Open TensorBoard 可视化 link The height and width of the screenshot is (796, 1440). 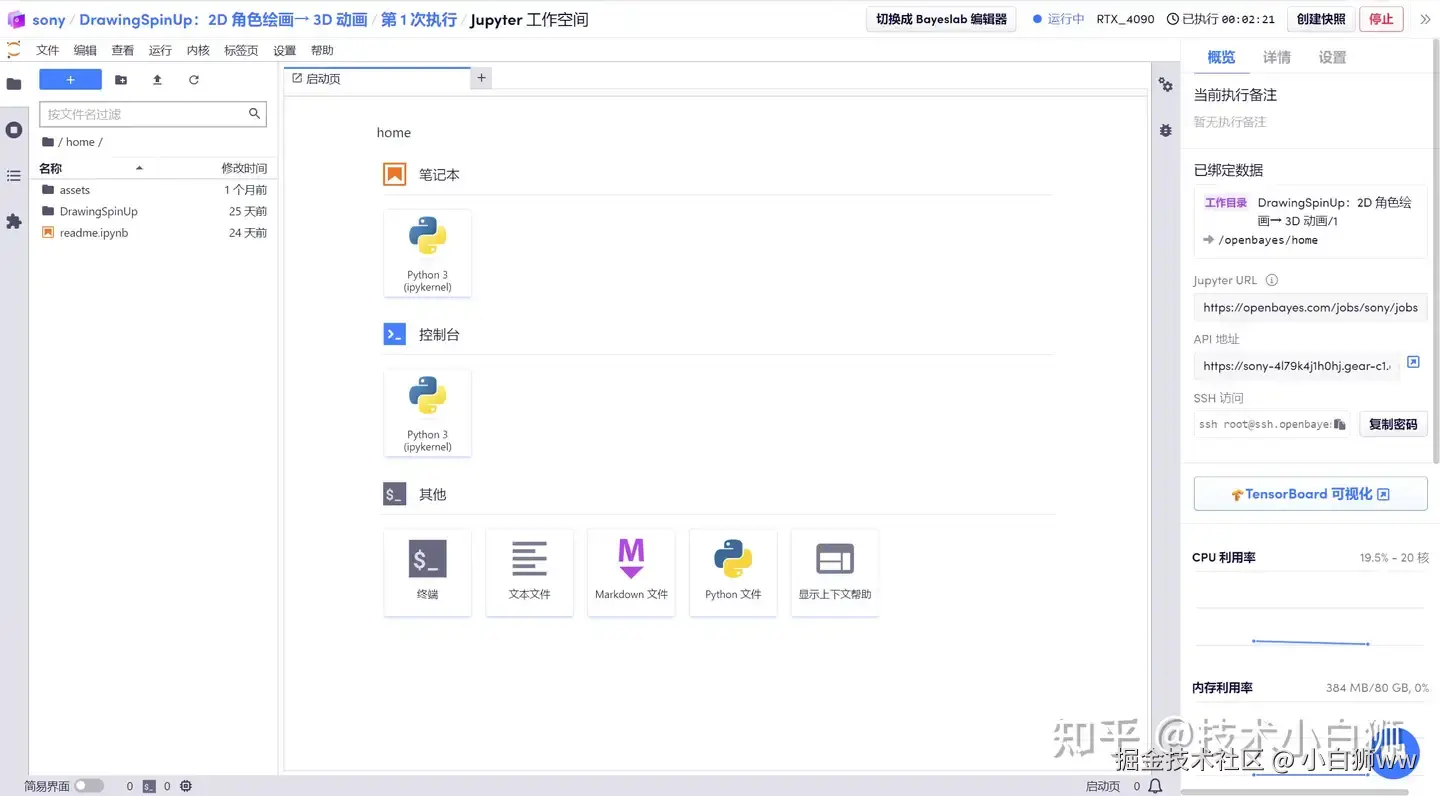point(1310,494)
